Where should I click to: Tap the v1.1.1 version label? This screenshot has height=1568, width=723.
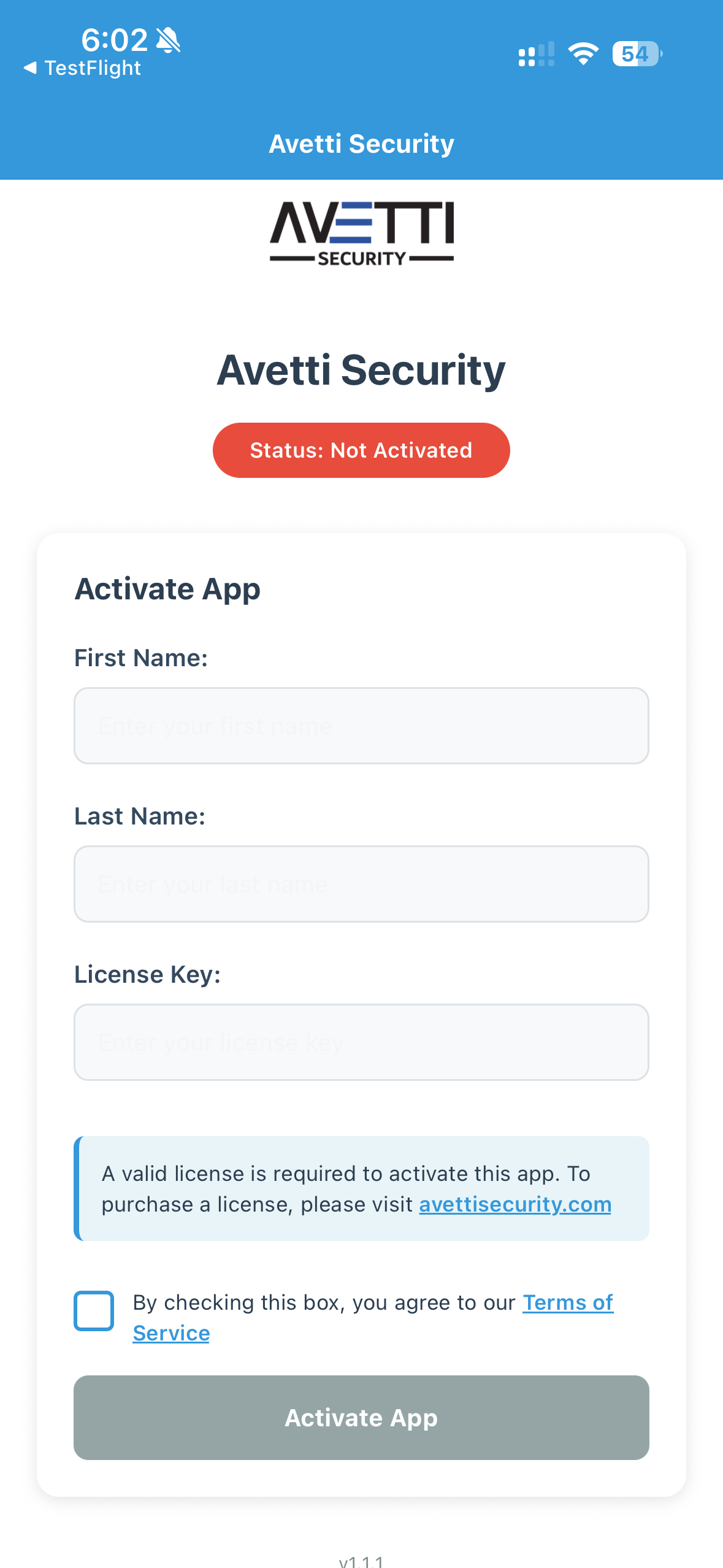pos(361,1561)
